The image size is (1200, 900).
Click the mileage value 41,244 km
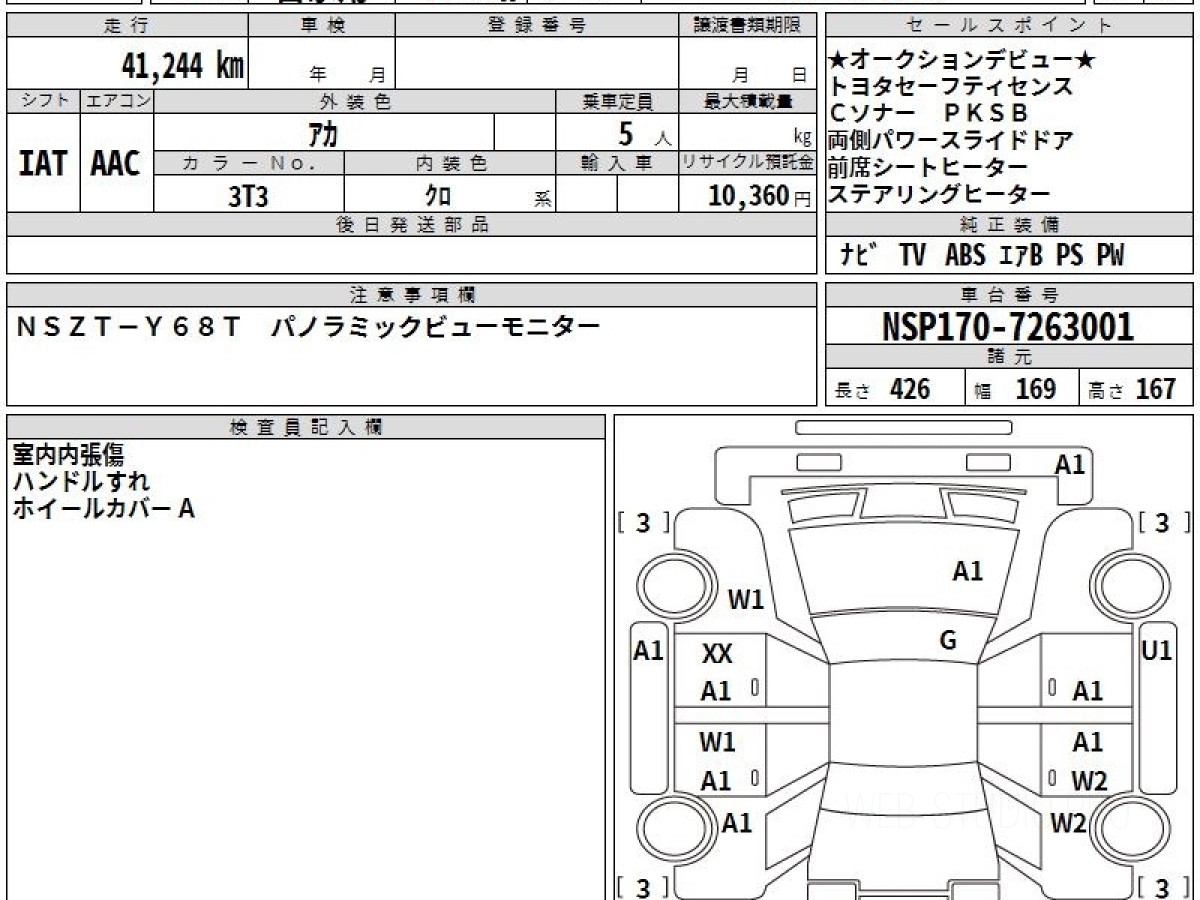coord(182,66)
